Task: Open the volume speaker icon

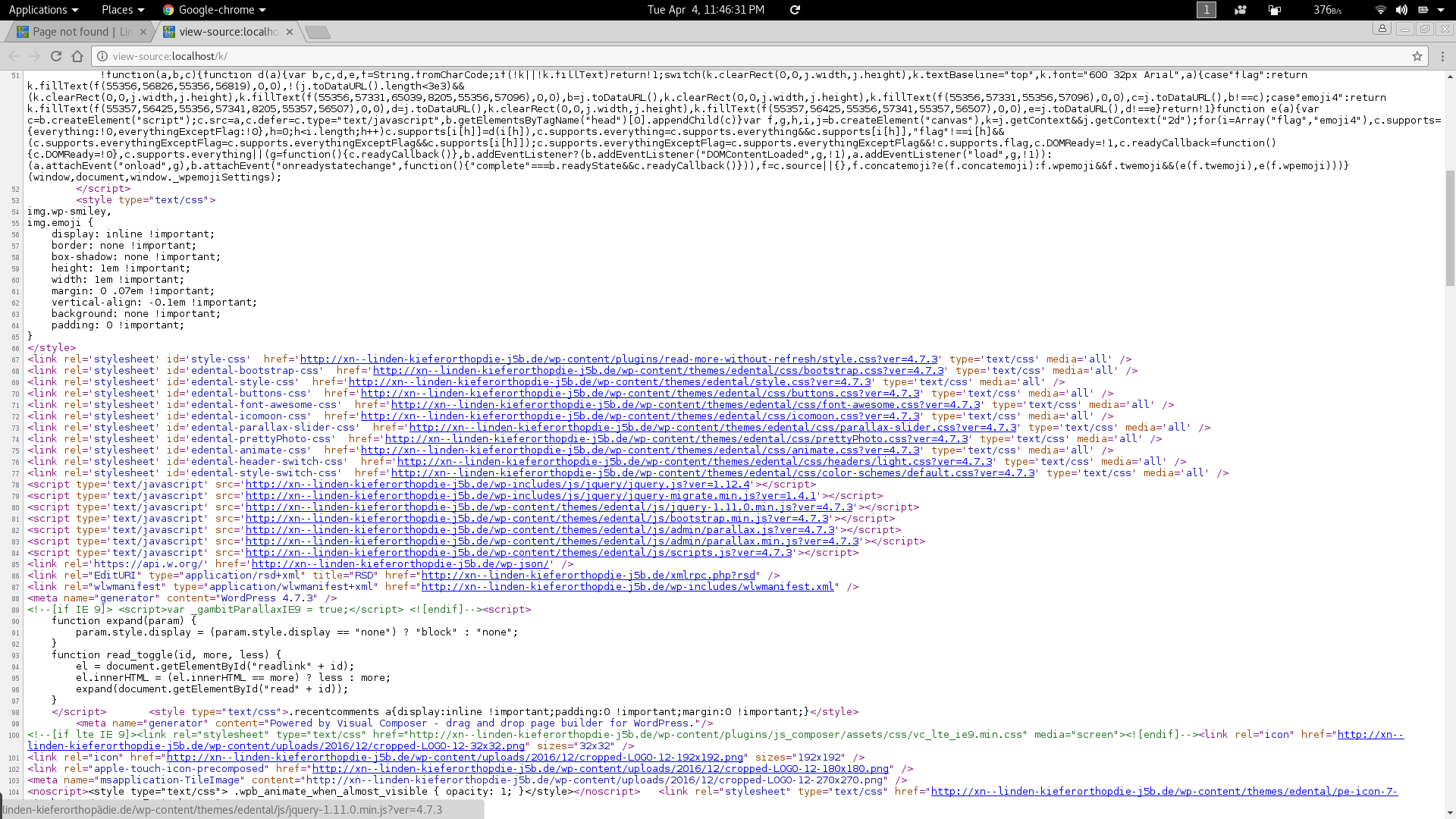Action: (x=1401, y=10)
